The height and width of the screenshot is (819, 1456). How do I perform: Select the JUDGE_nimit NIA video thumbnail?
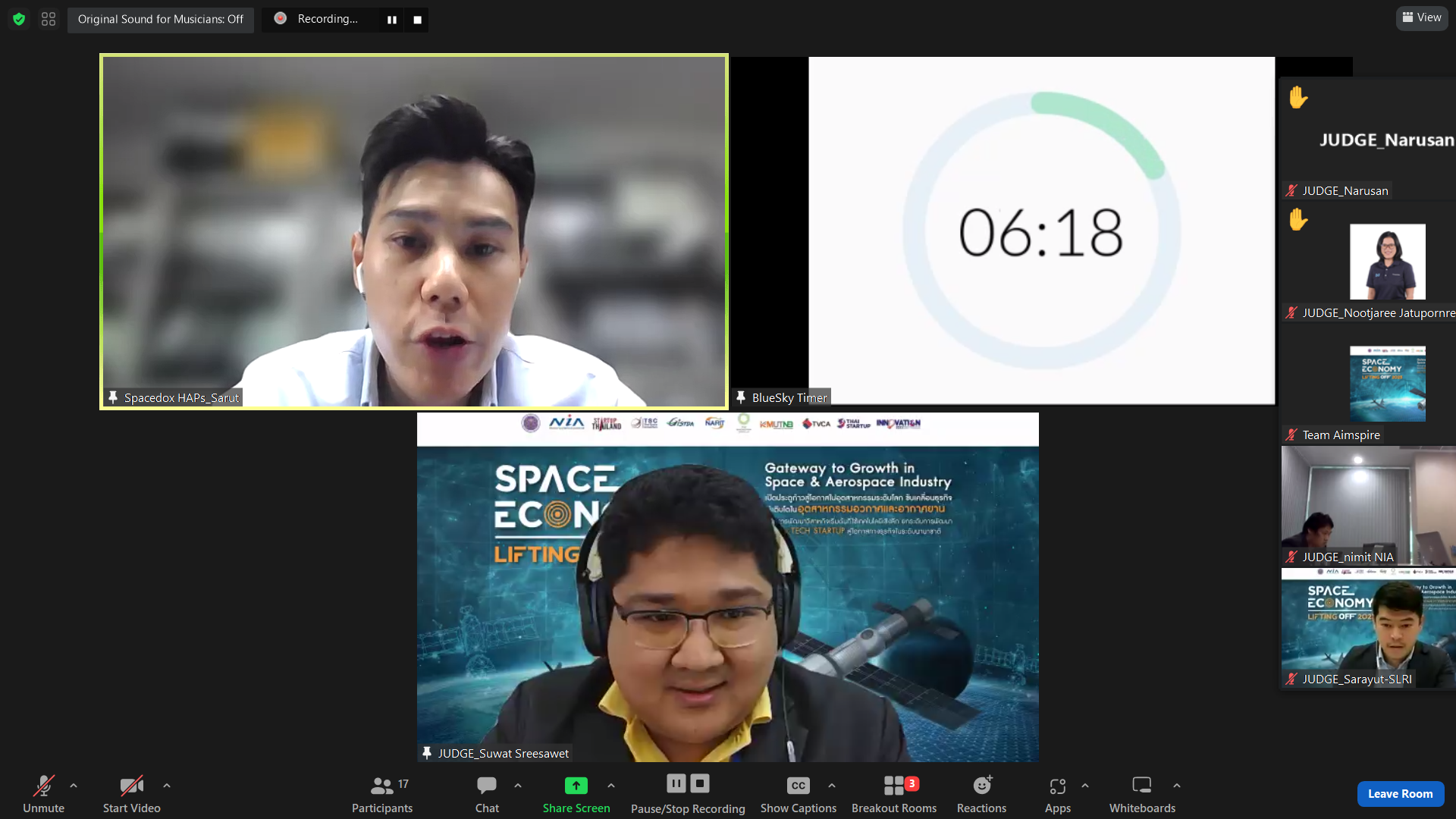click(x=1369, y=505)
